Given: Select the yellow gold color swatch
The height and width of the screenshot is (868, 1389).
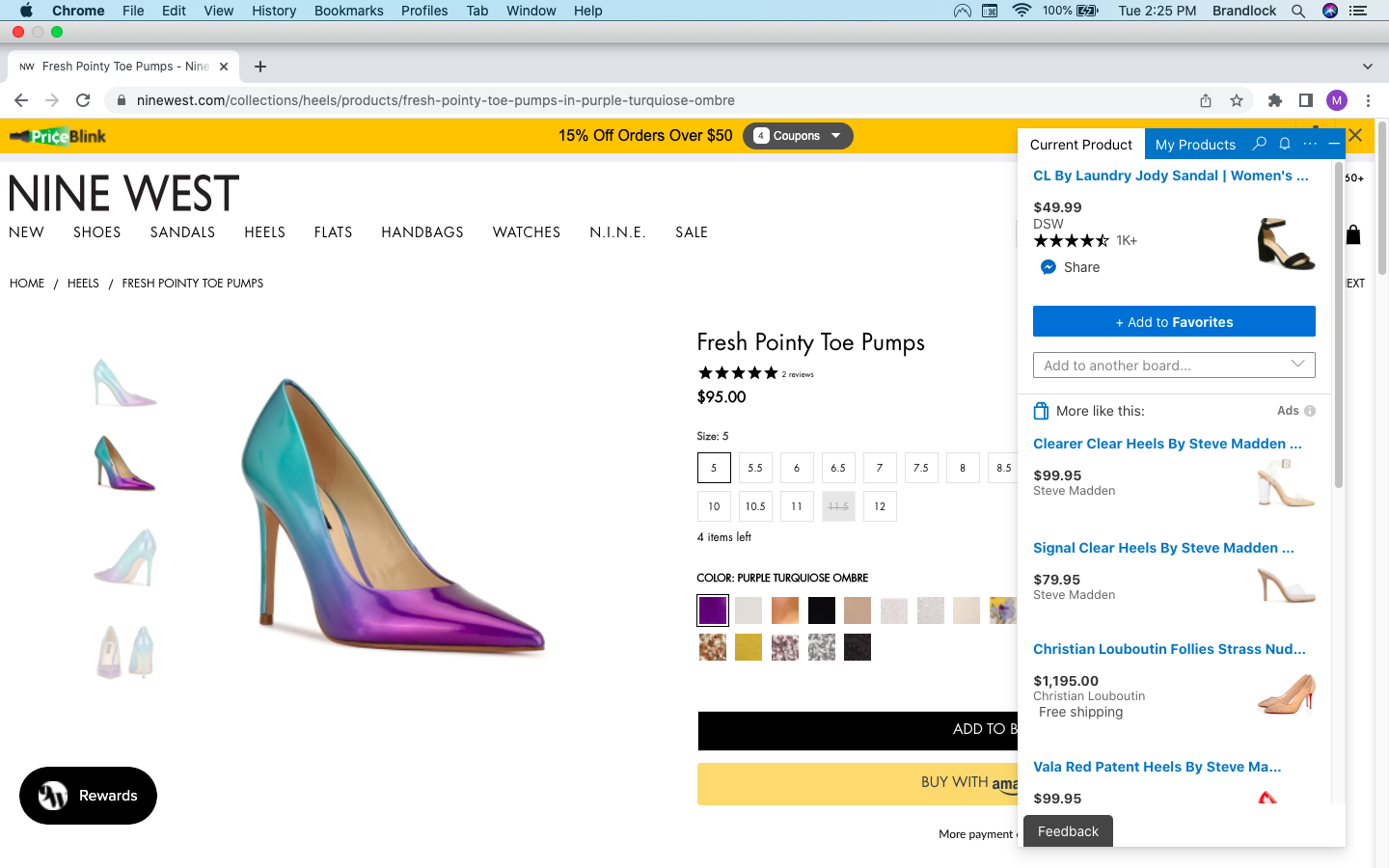Looking at the screenshot, I should coord(749,647).
